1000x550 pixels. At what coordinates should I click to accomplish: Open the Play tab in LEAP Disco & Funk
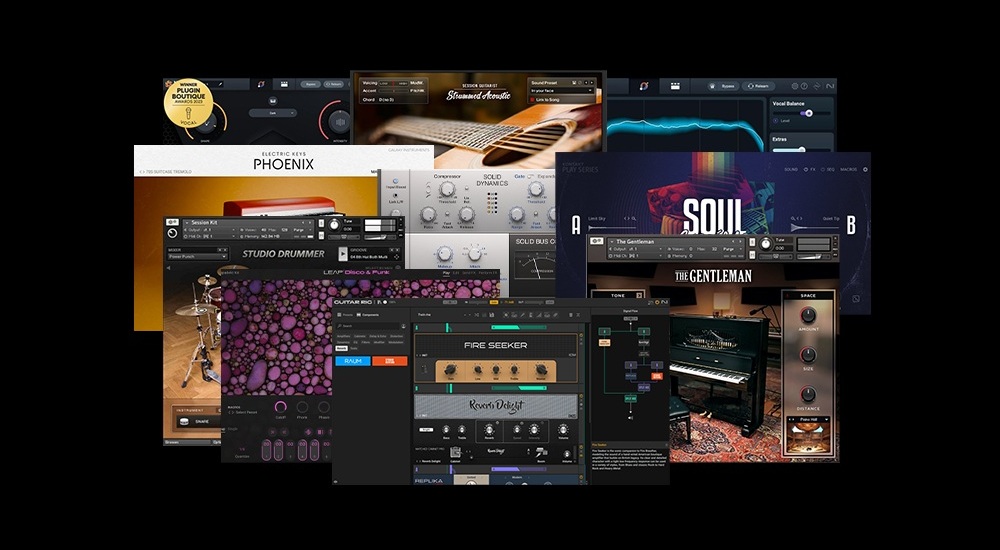(x=446, y=273)
